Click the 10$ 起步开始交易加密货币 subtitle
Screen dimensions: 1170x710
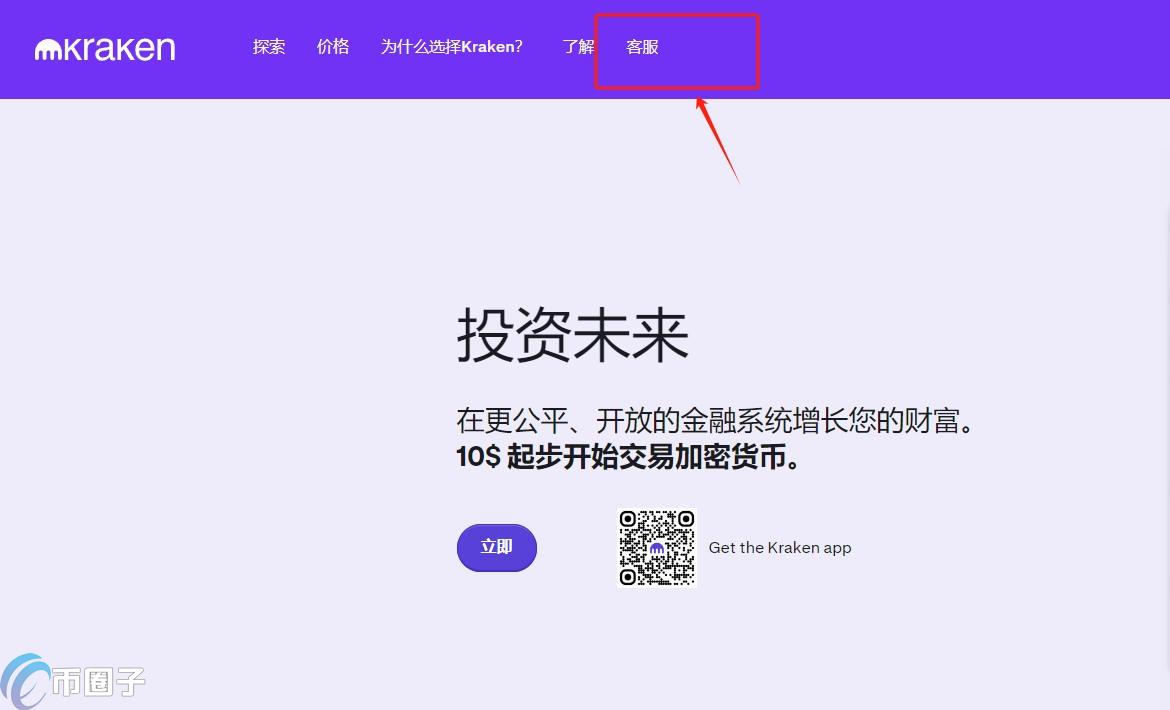click(x=628, y=459)
